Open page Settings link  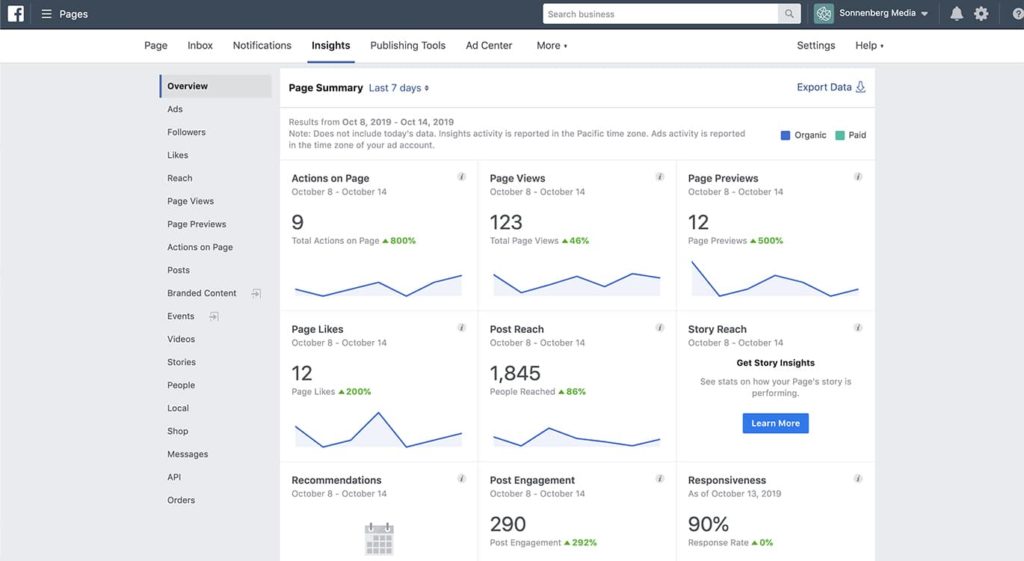pyautogui.click(x=816, y=45)
